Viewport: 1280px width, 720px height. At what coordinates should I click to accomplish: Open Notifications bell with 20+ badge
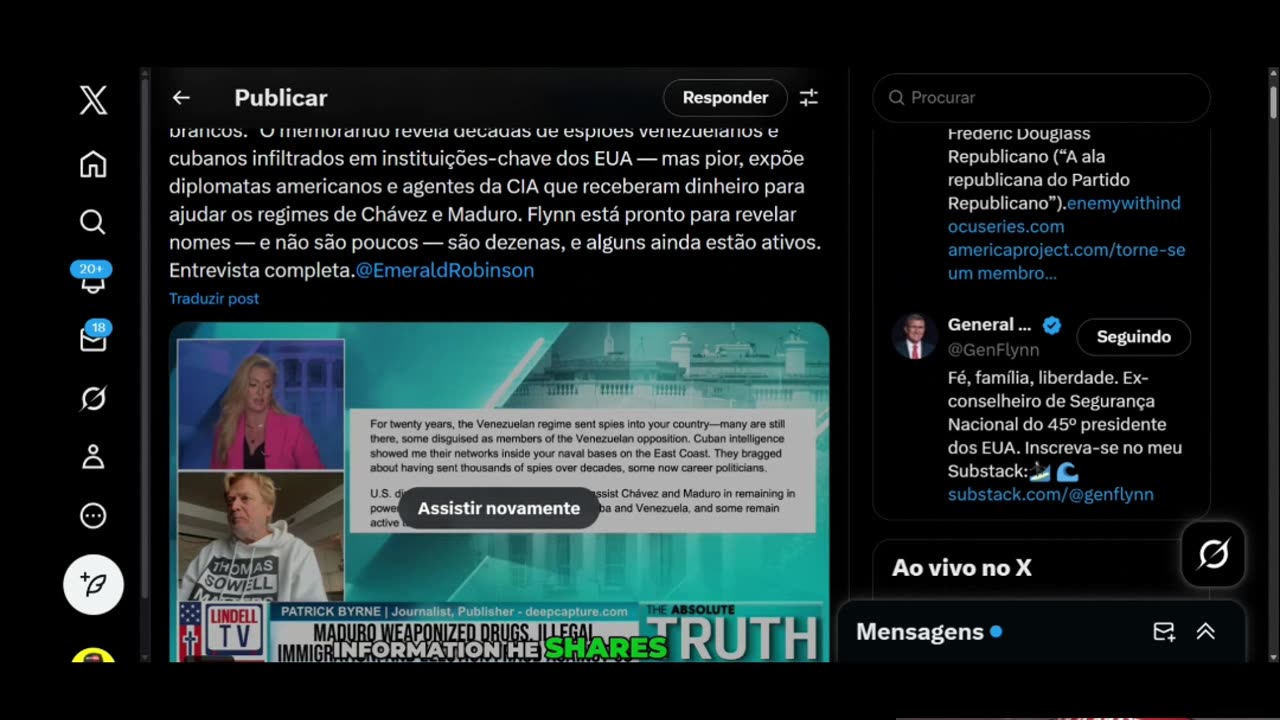[x=92, y=279]
